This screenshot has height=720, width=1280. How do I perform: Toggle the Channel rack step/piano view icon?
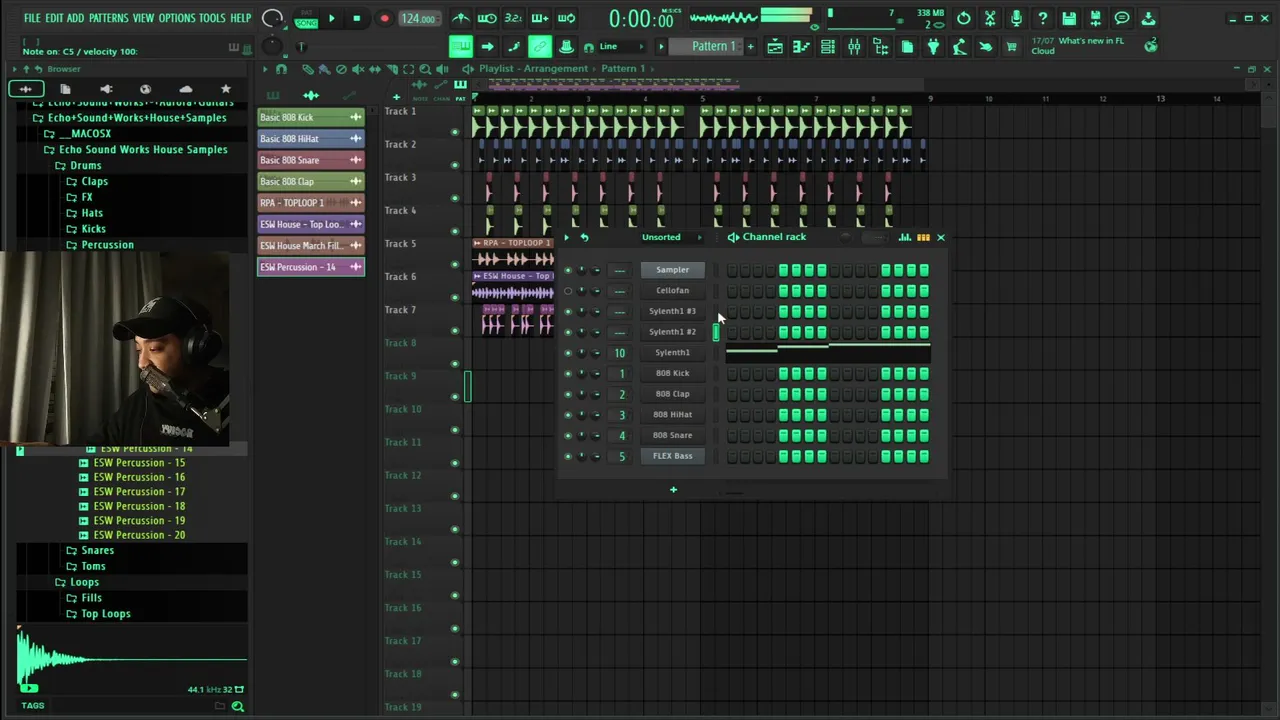tap(923, 237)
